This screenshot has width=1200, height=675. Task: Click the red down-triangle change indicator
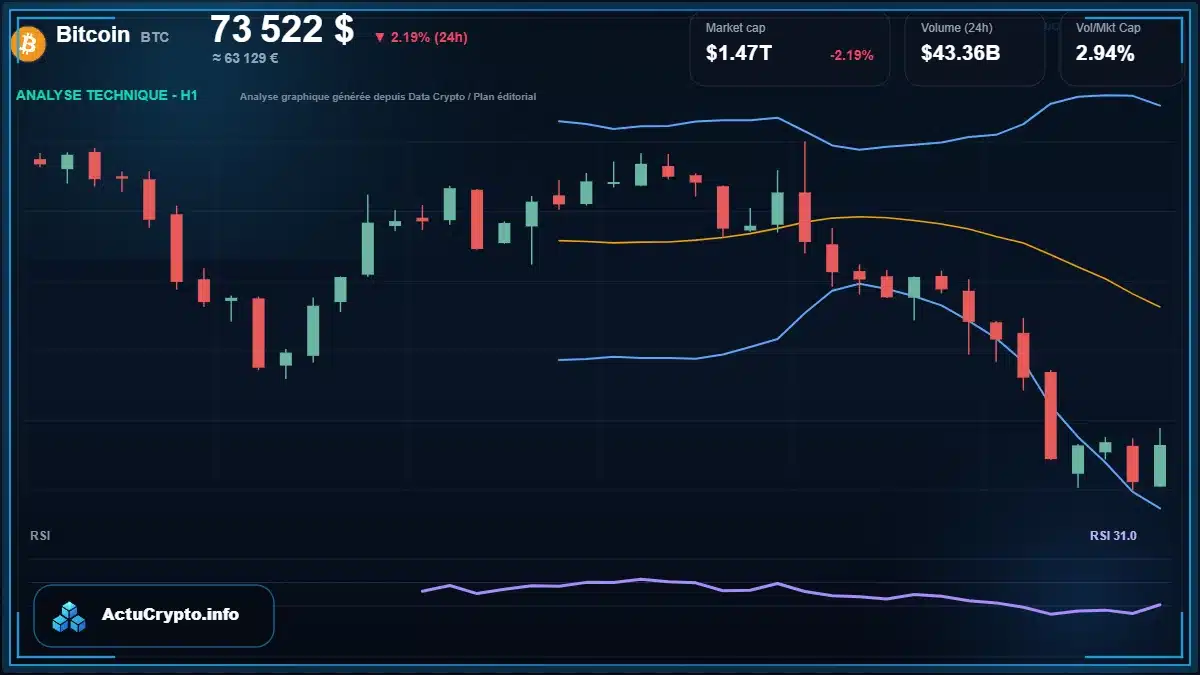[380, 38]
